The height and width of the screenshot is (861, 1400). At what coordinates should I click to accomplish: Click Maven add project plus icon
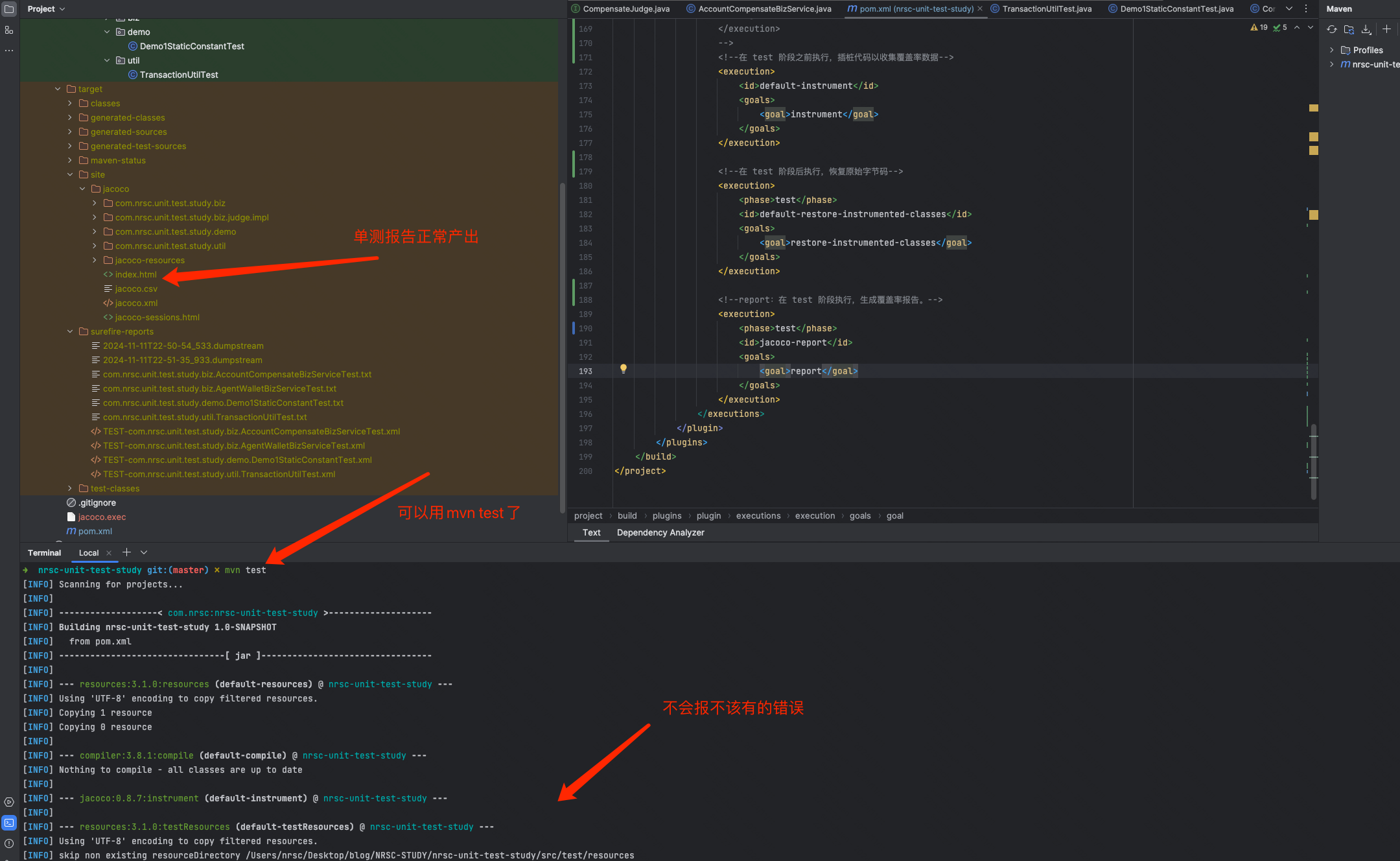tap(1386, 29)
